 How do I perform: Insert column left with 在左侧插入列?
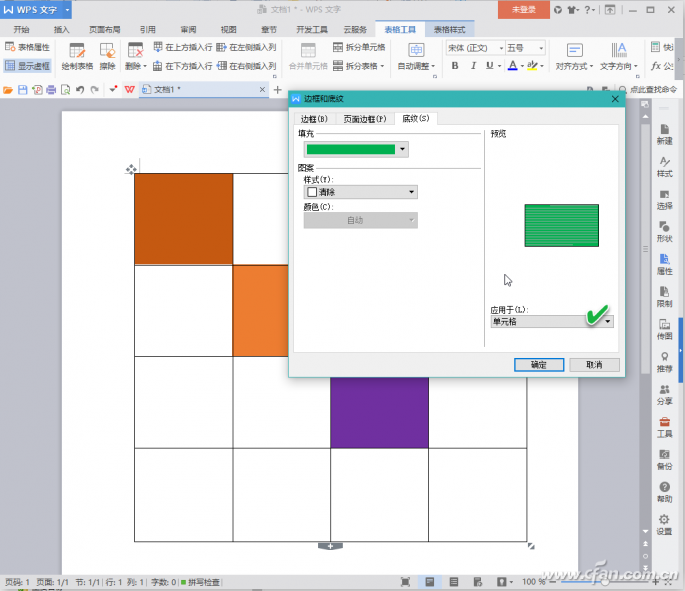pyautogui.click(x=246, y=47)
